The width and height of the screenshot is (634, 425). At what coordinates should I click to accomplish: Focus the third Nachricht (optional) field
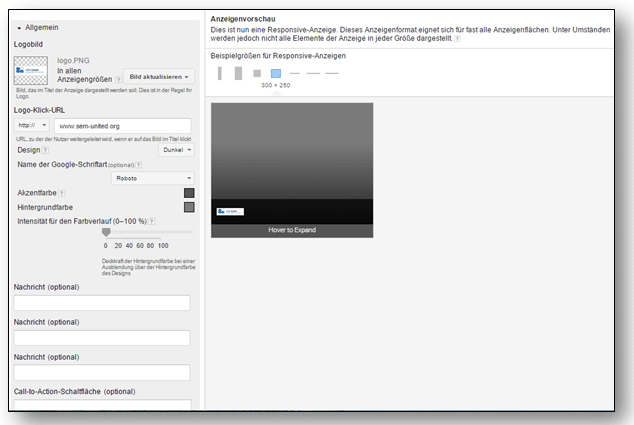(x=102, y=372)
